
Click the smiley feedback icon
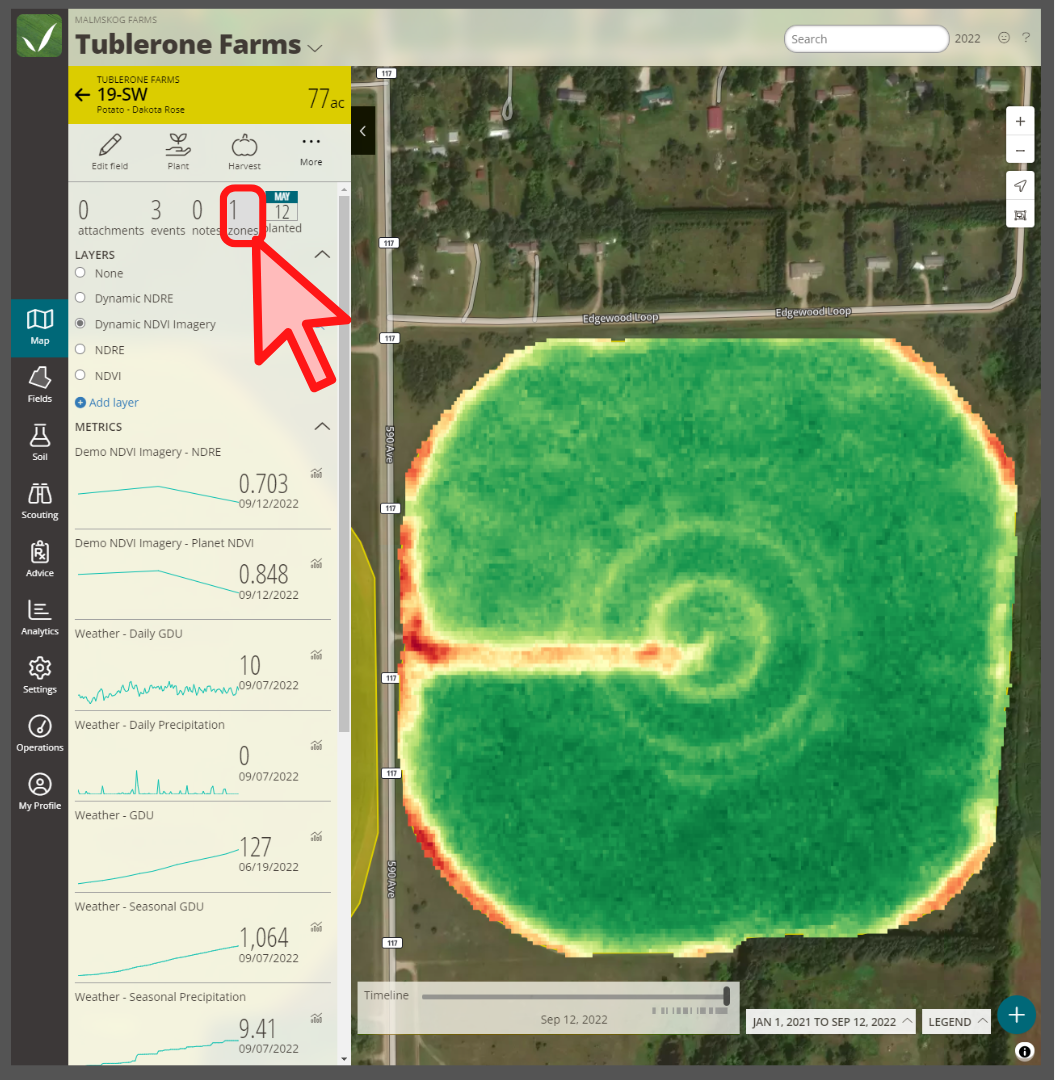(1004, 38)
